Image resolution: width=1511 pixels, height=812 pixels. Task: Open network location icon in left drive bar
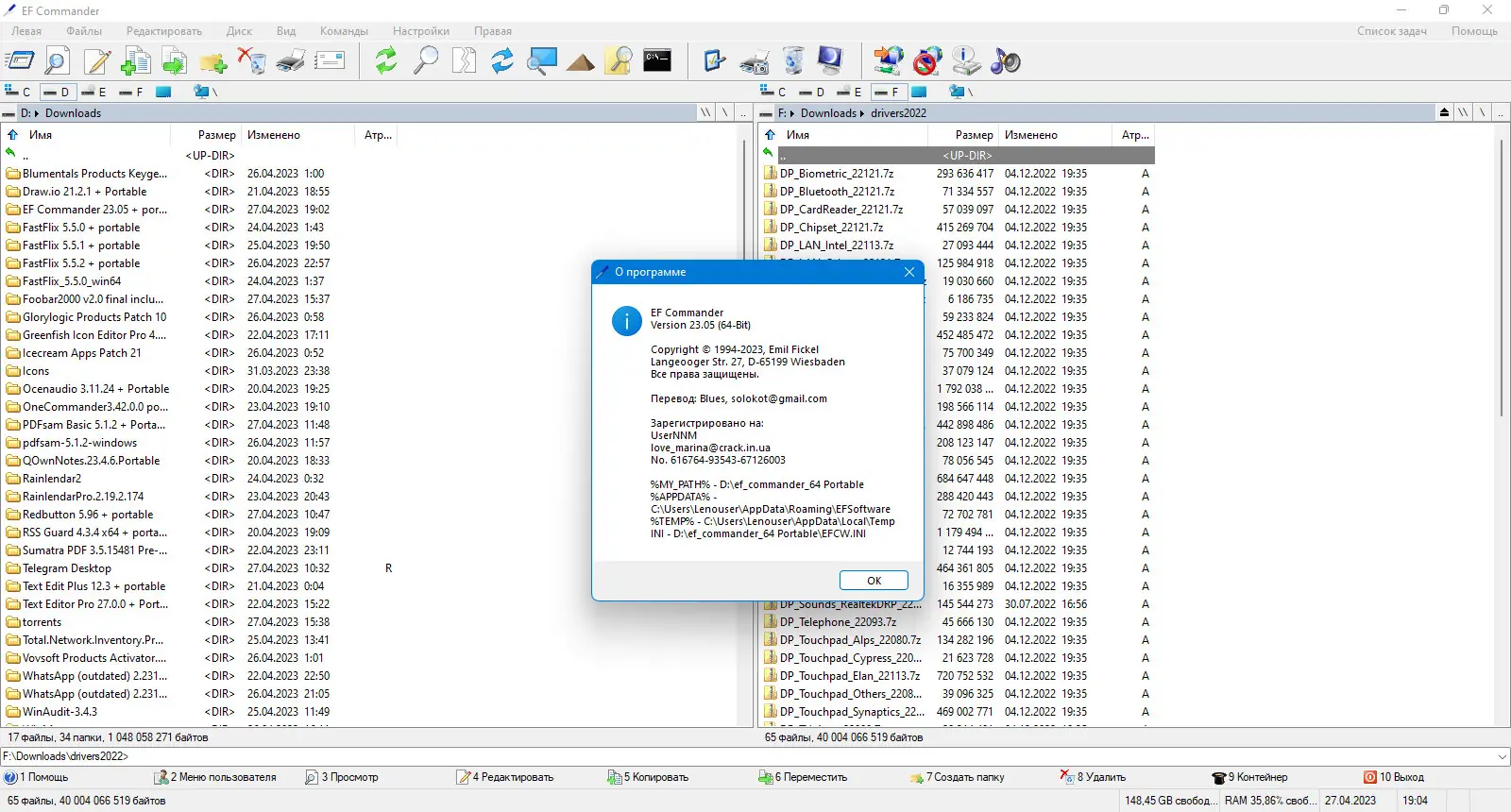205,92
